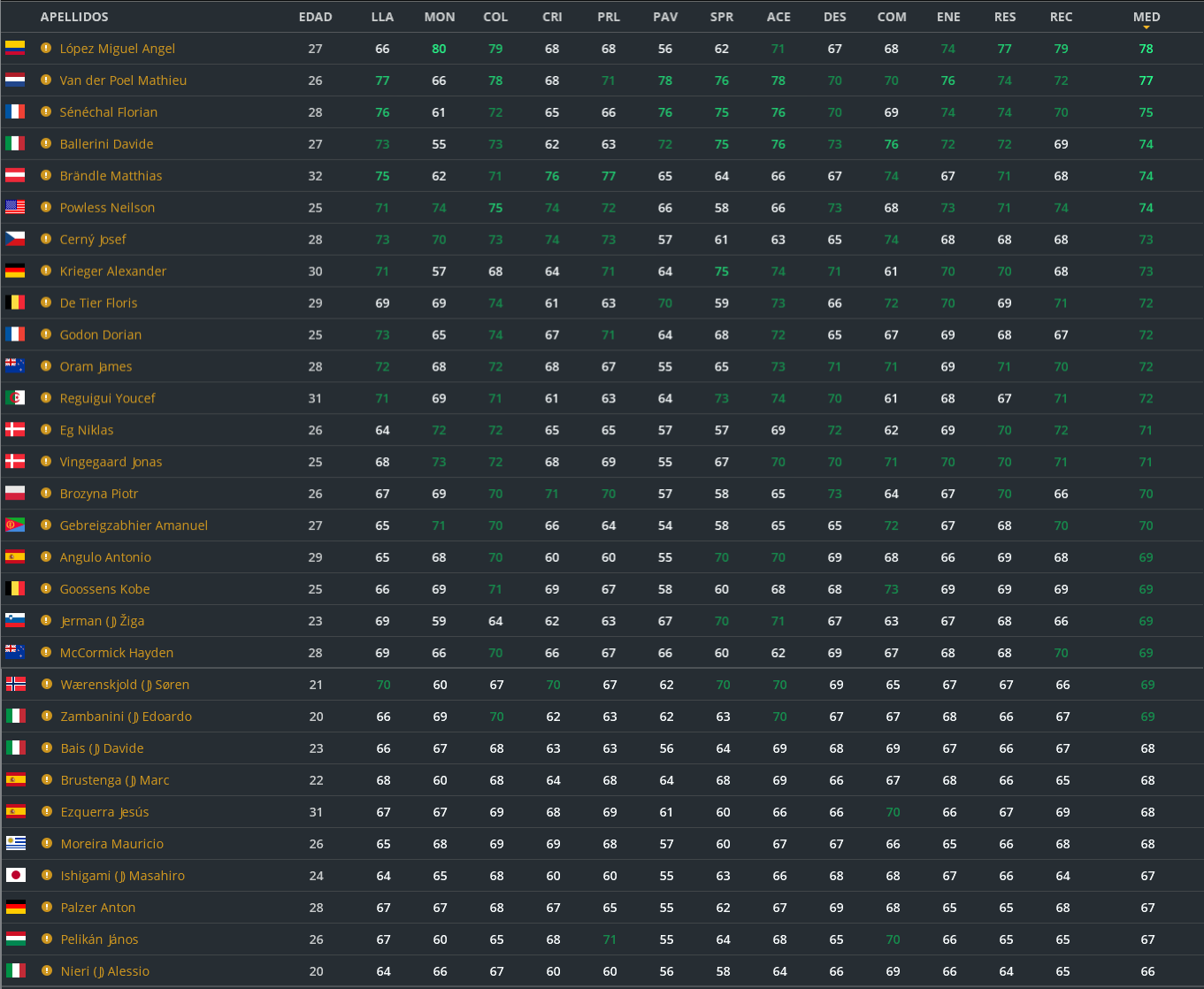Click the Algeria flag beside Reguigui Youcef

[x=15, y=398]
